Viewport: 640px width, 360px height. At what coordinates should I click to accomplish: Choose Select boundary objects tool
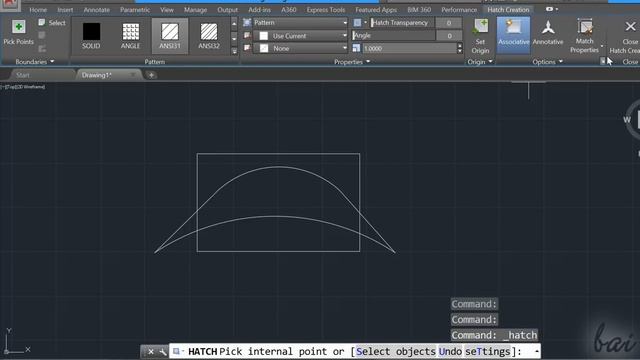52,23
